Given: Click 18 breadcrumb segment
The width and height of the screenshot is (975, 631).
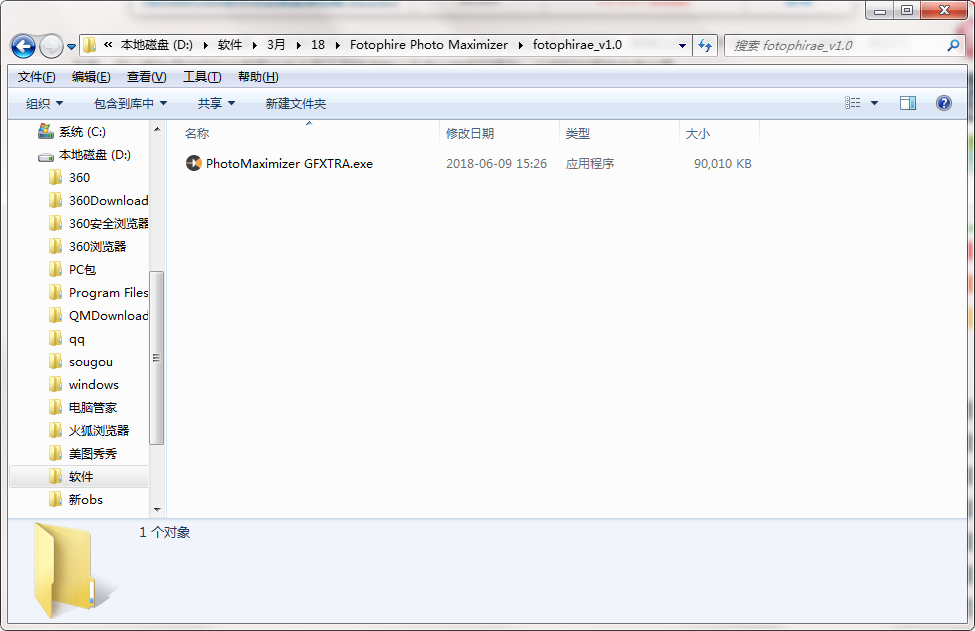Looking at the screenshot, I should tap(318, 45).
